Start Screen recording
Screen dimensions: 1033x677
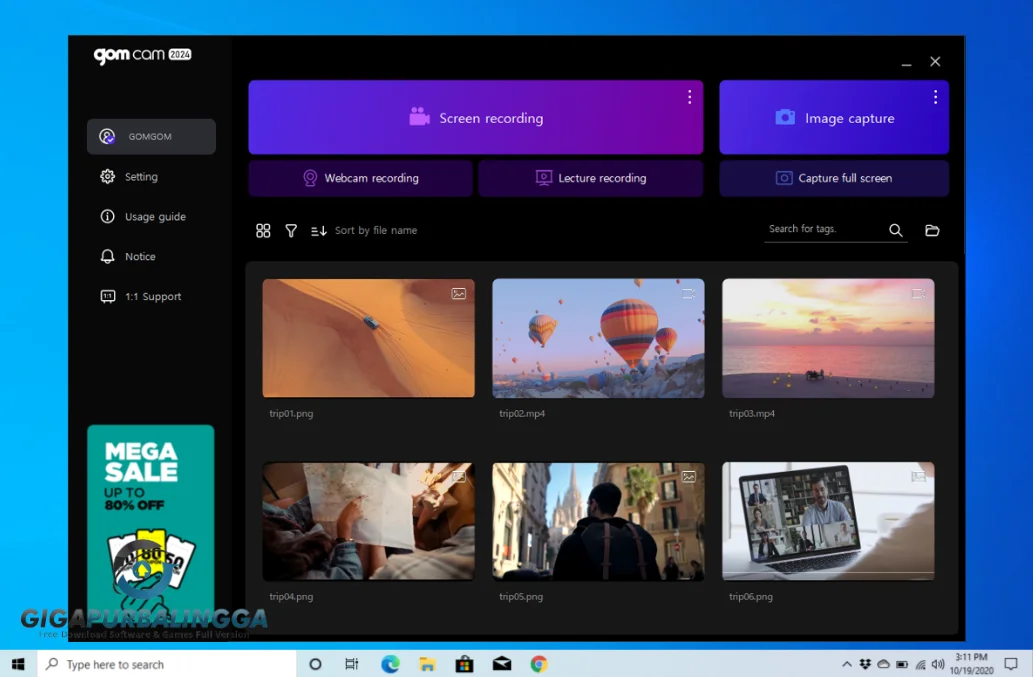point(476,118)
